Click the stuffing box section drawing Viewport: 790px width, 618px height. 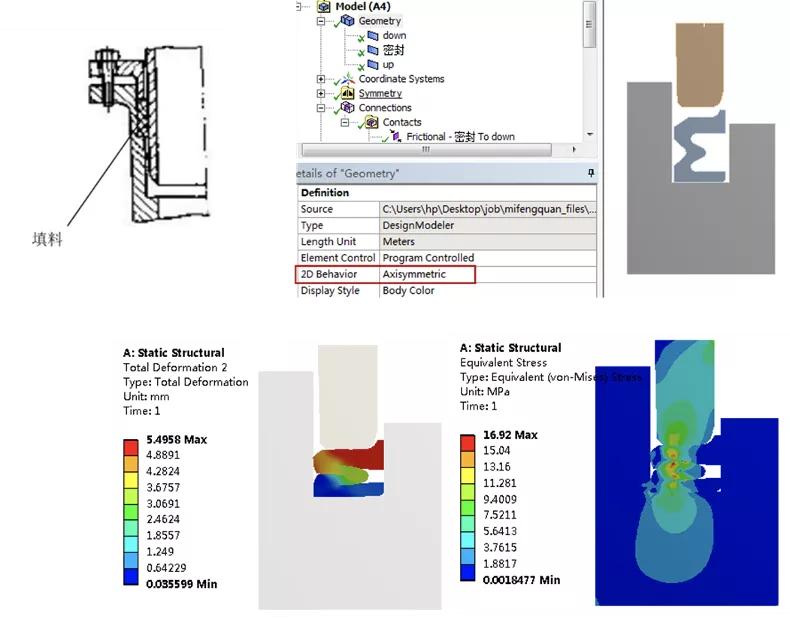149,135
